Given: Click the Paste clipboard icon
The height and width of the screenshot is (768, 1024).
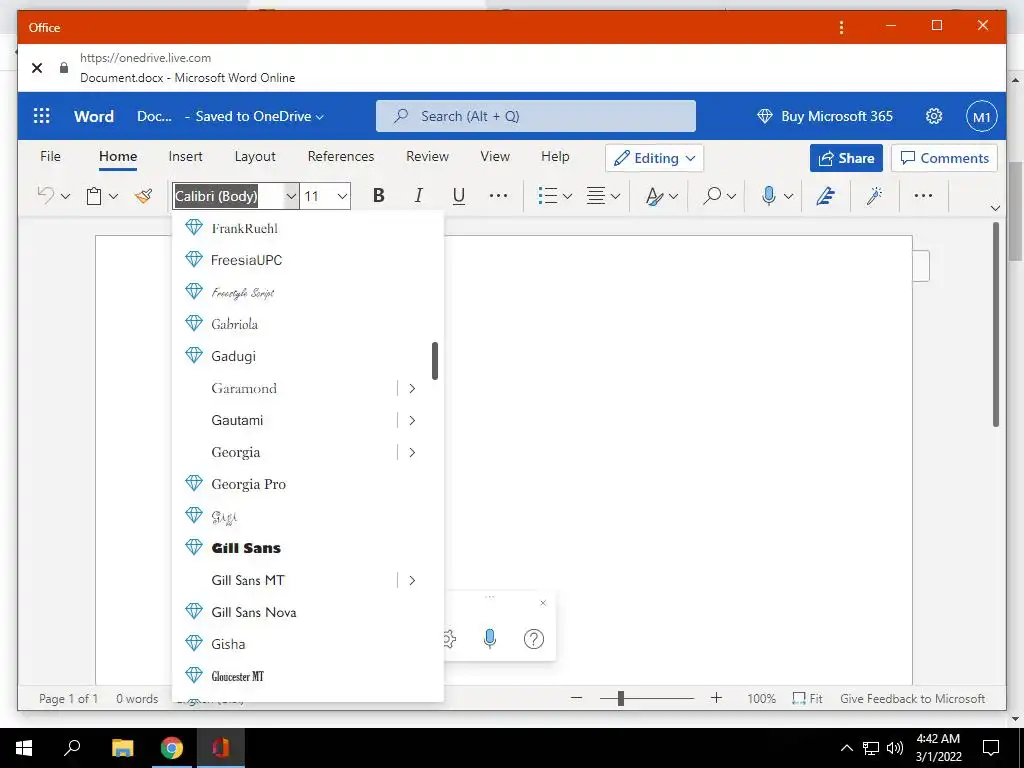Looking at the screenshot, I should pos(94,196).
